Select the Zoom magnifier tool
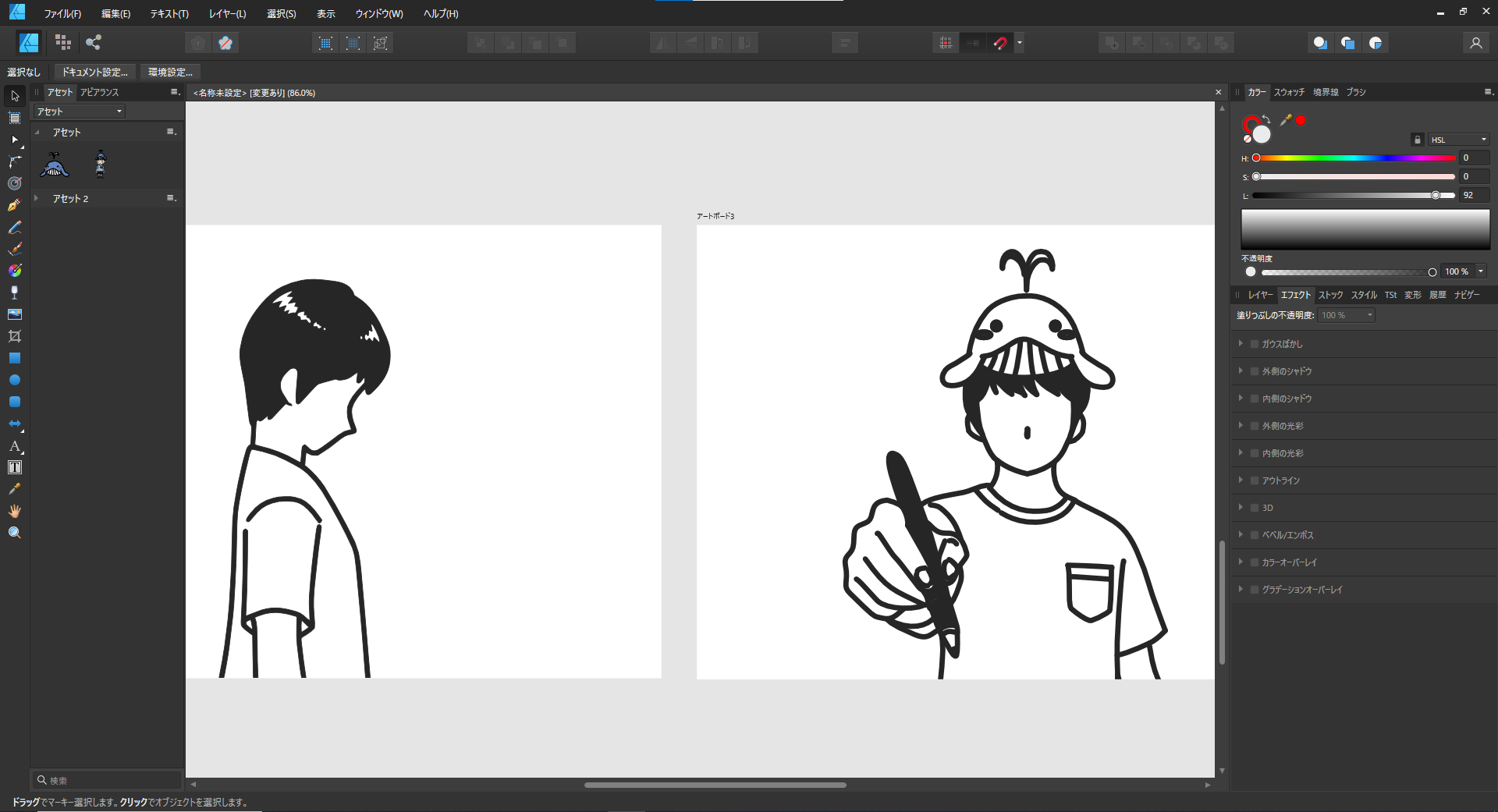Screen dimensions: 1498x812 point(14,533)
